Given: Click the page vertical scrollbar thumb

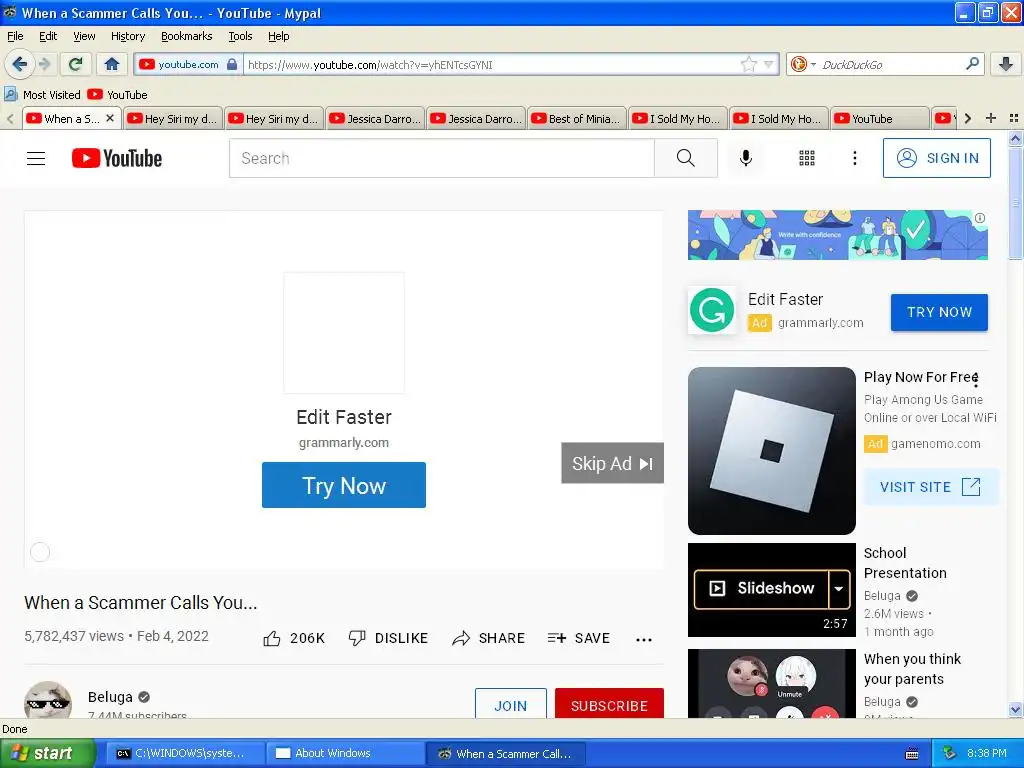Looking at the screenshot, I should (1015, 203).
